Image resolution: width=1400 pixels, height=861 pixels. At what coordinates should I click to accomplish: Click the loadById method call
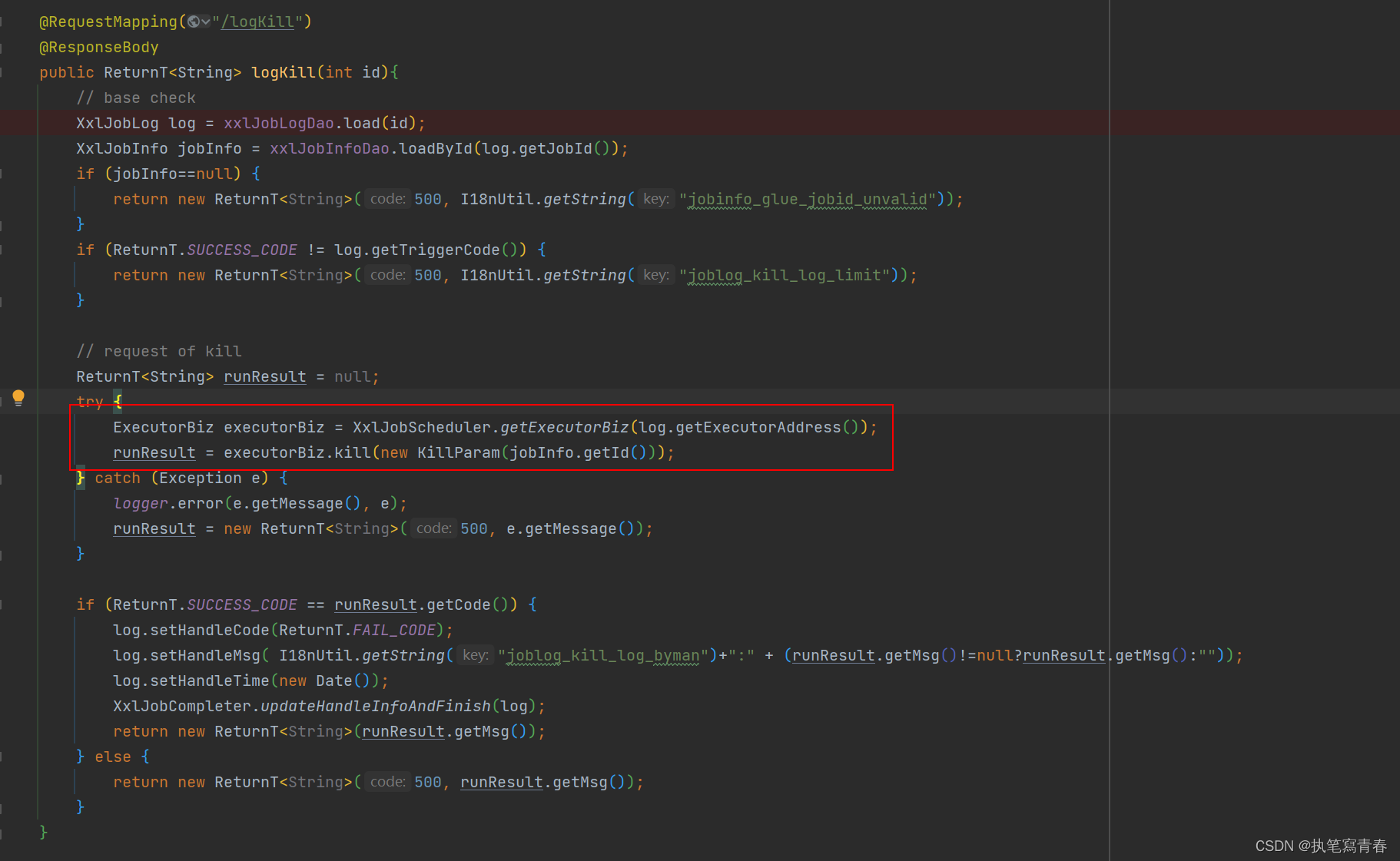click(x=436, y=148)
